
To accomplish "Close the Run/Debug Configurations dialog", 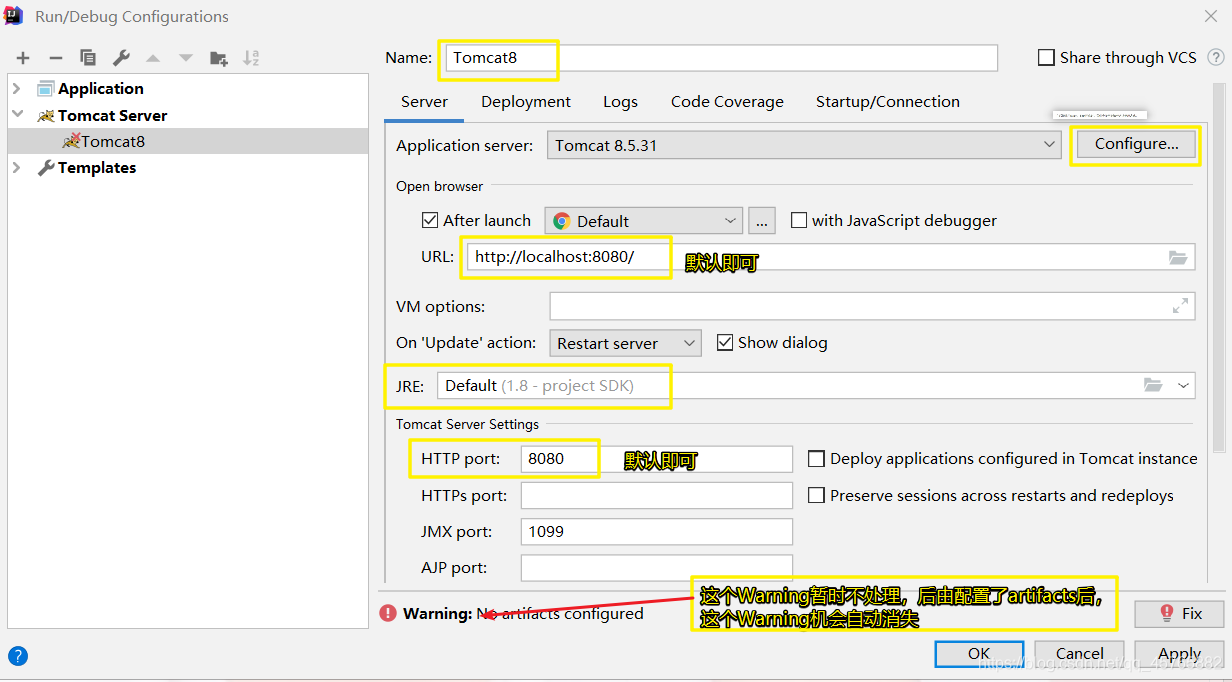I will 1211,16.
